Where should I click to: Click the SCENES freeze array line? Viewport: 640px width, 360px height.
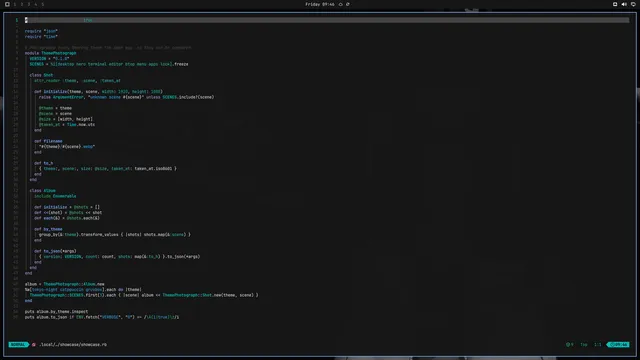(109, 64)
